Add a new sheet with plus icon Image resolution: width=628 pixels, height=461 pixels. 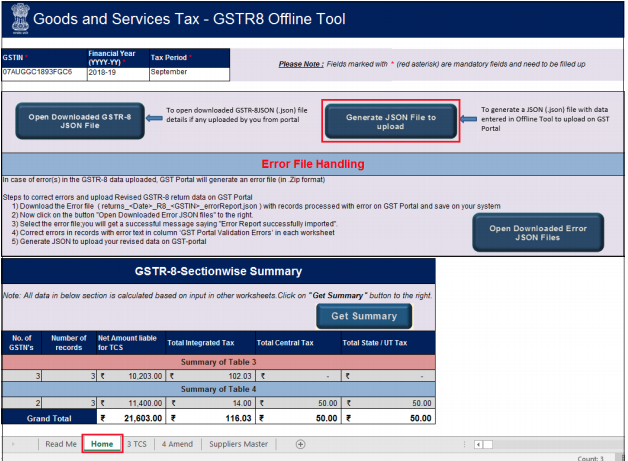point(300,444)
